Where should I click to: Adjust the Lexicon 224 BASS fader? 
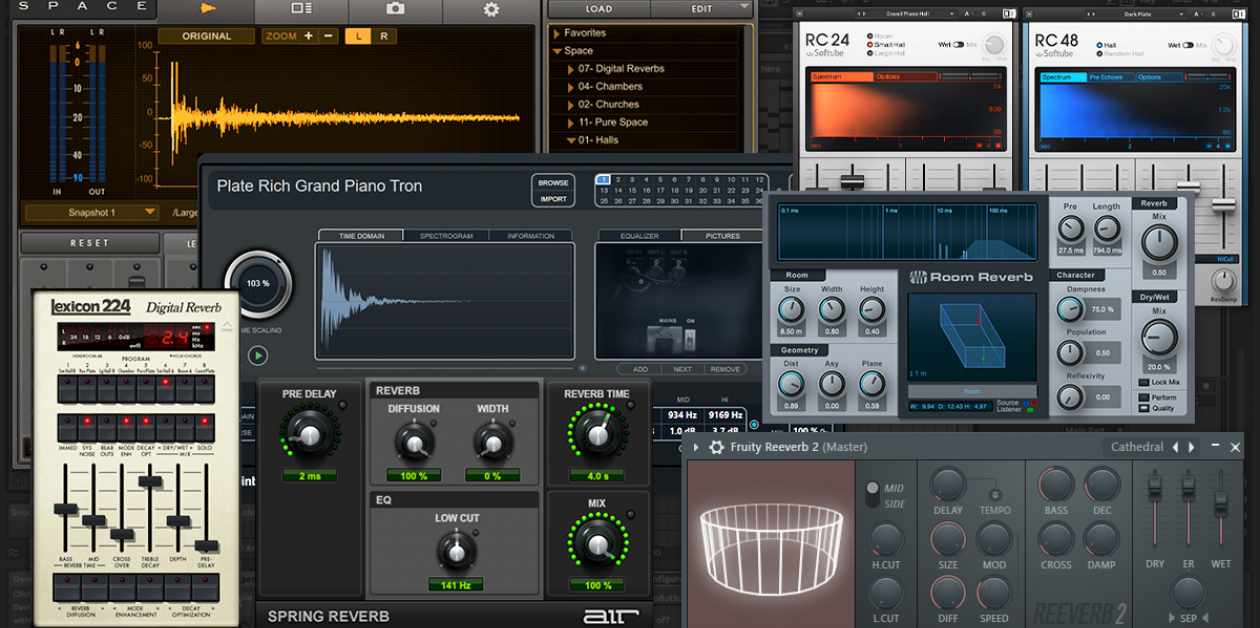pos(66,509)
